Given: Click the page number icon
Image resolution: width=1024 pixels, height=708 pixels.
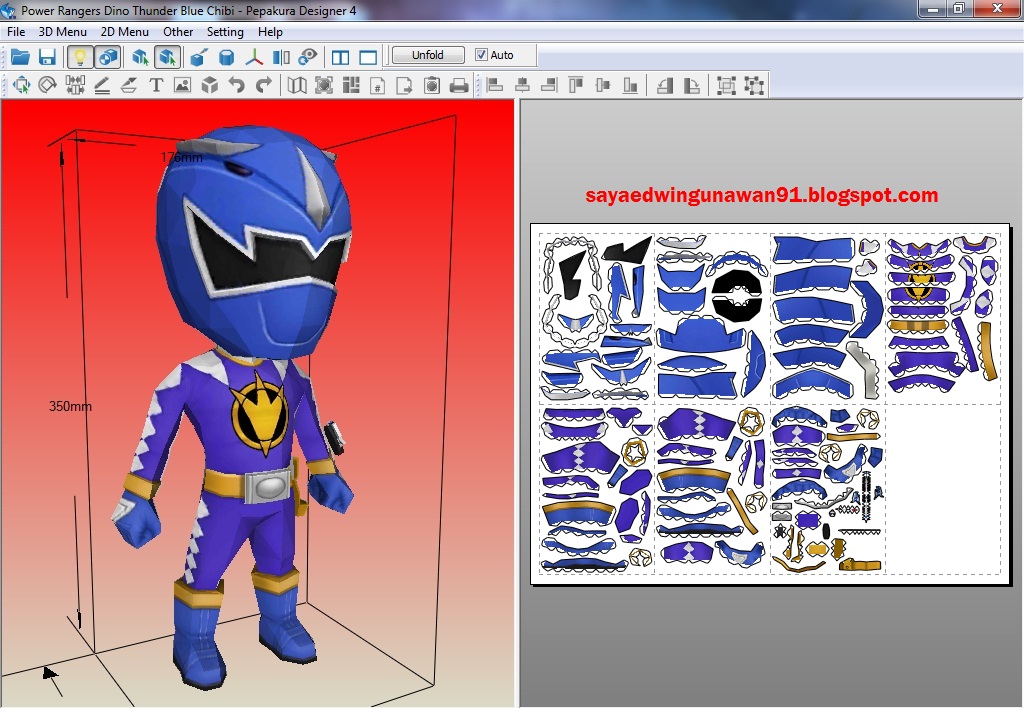Looking at the screenshot, I should point(378,85).
